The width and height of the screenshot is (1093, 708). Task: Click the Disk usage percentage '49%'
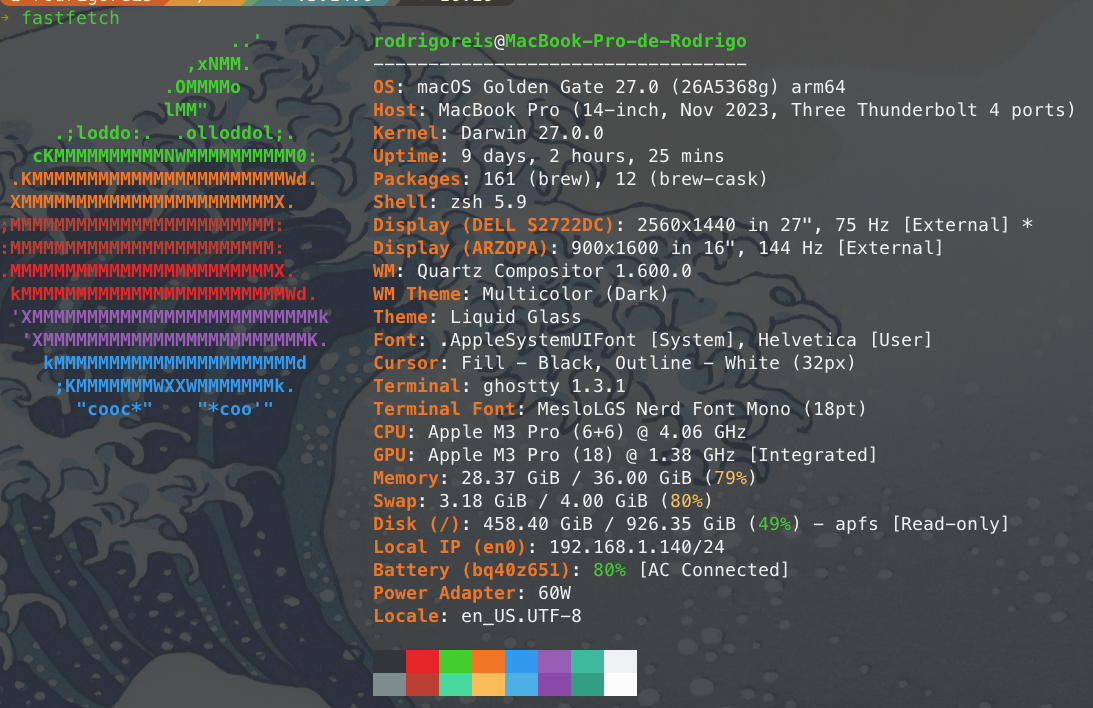(x=774, y=524)
